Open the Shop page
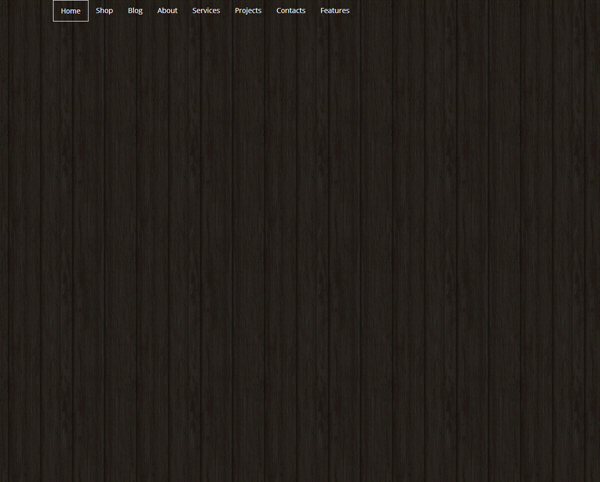 (x=104, y=11)
